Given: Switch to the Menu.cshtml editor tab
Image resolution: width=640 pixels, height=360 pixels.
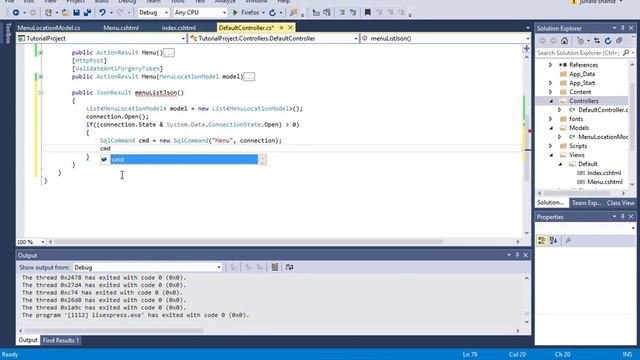Looking at the screenshot, I should tap(121, 28).
